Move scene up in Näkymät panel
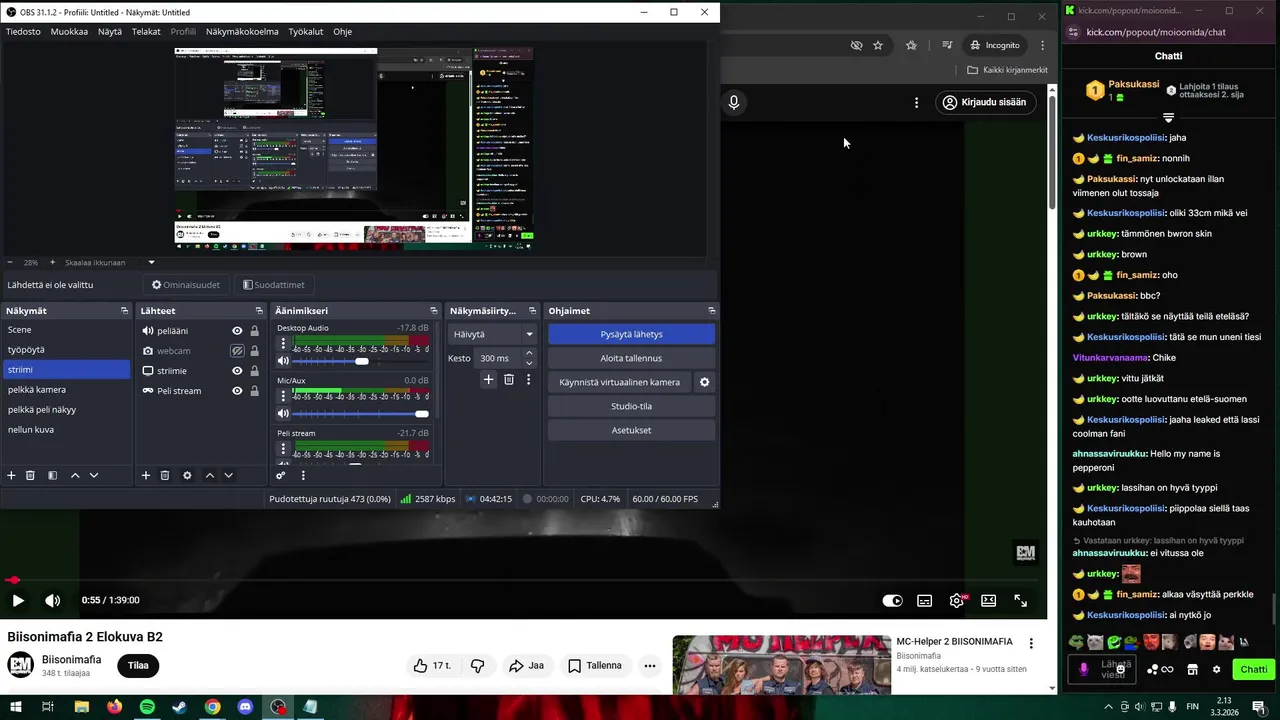This screenshot has height=720, width=1280. tap(75, 476)
